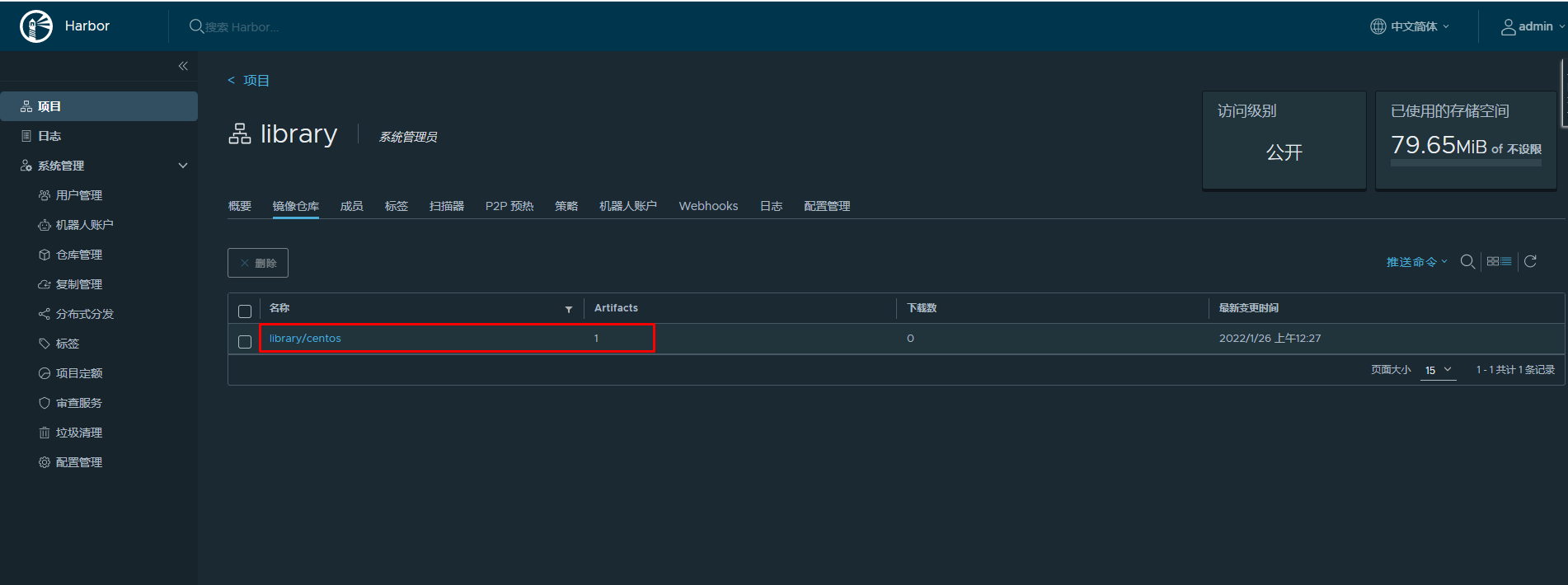Toggle card/list view icon
Image resolution: width=1568 pixels, height=585 pixels.
coord(1499,262)
